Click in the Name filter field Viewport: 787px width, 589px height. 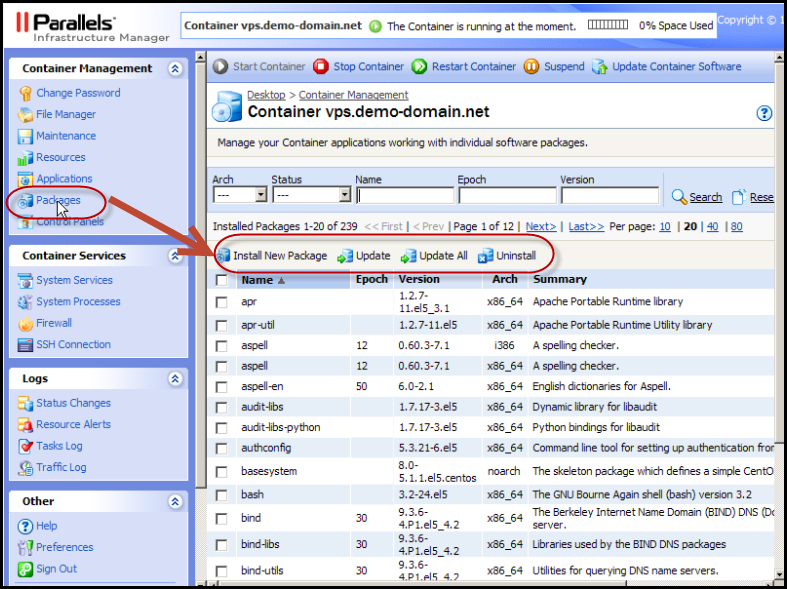pos(405,195)
